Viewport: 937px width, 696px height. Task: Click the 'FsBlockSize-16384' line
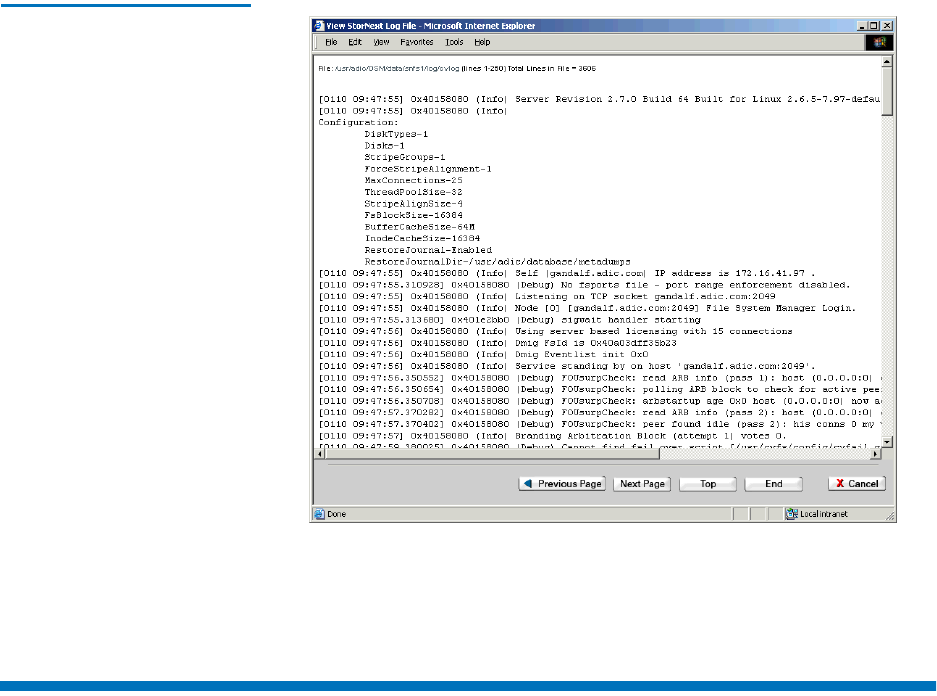point(414,215)
